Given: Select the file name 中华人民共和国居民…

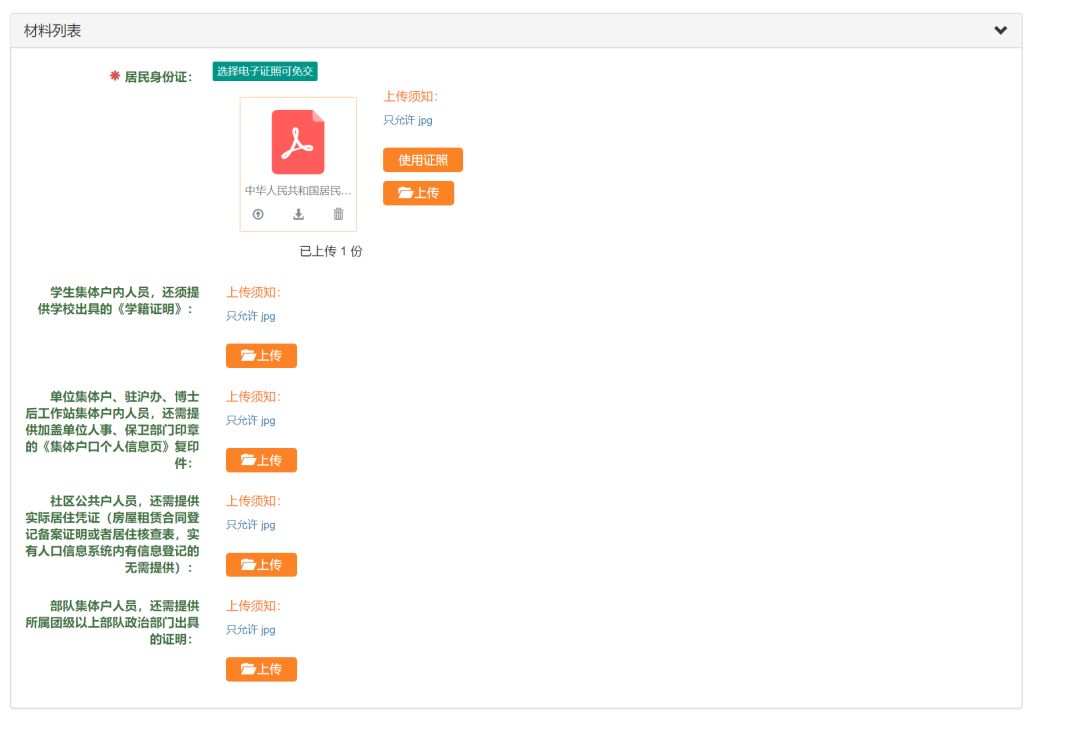Looking at the screenshot, I should [x=298, y=190].
